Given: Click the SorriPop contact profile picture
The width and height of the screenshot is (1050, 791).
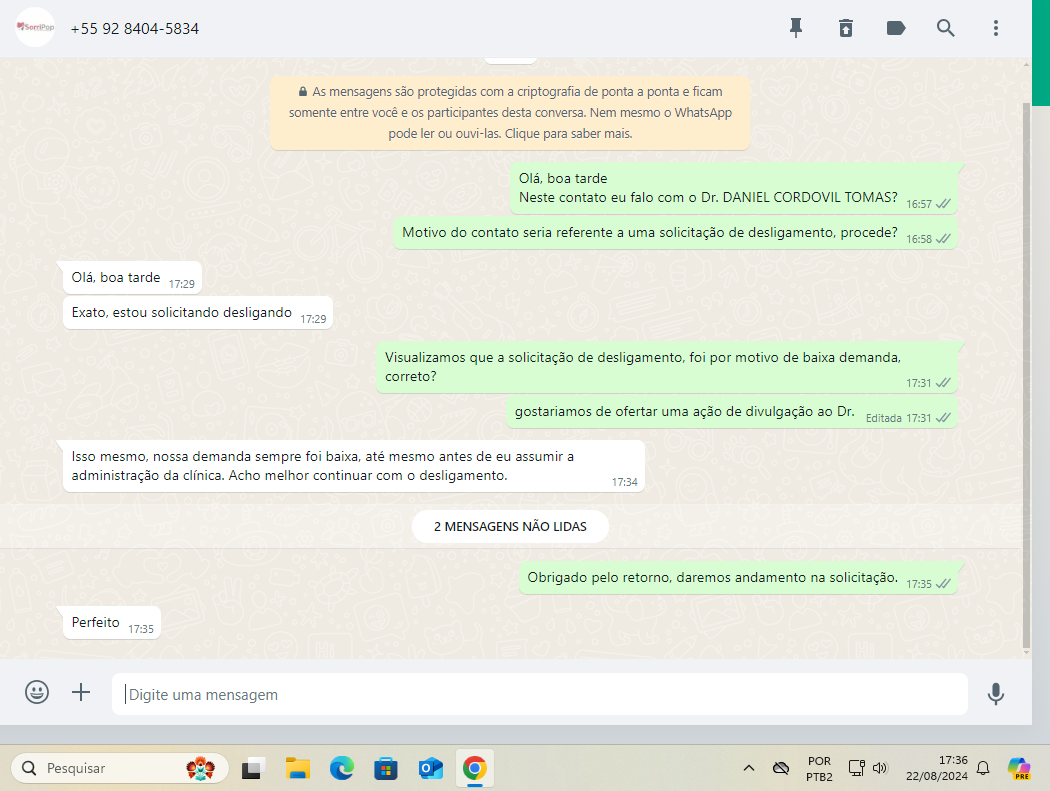Looking at the screenshot, I should coord(35,28).
